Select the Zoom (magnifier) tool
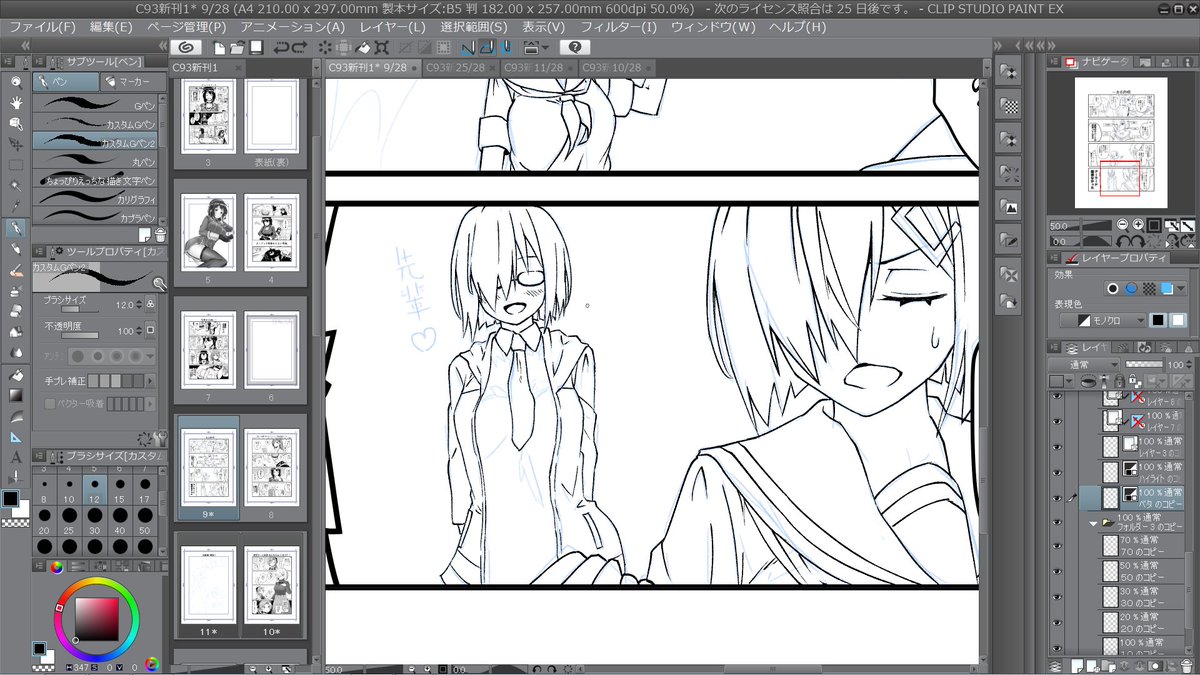 [x=16, y=82]
